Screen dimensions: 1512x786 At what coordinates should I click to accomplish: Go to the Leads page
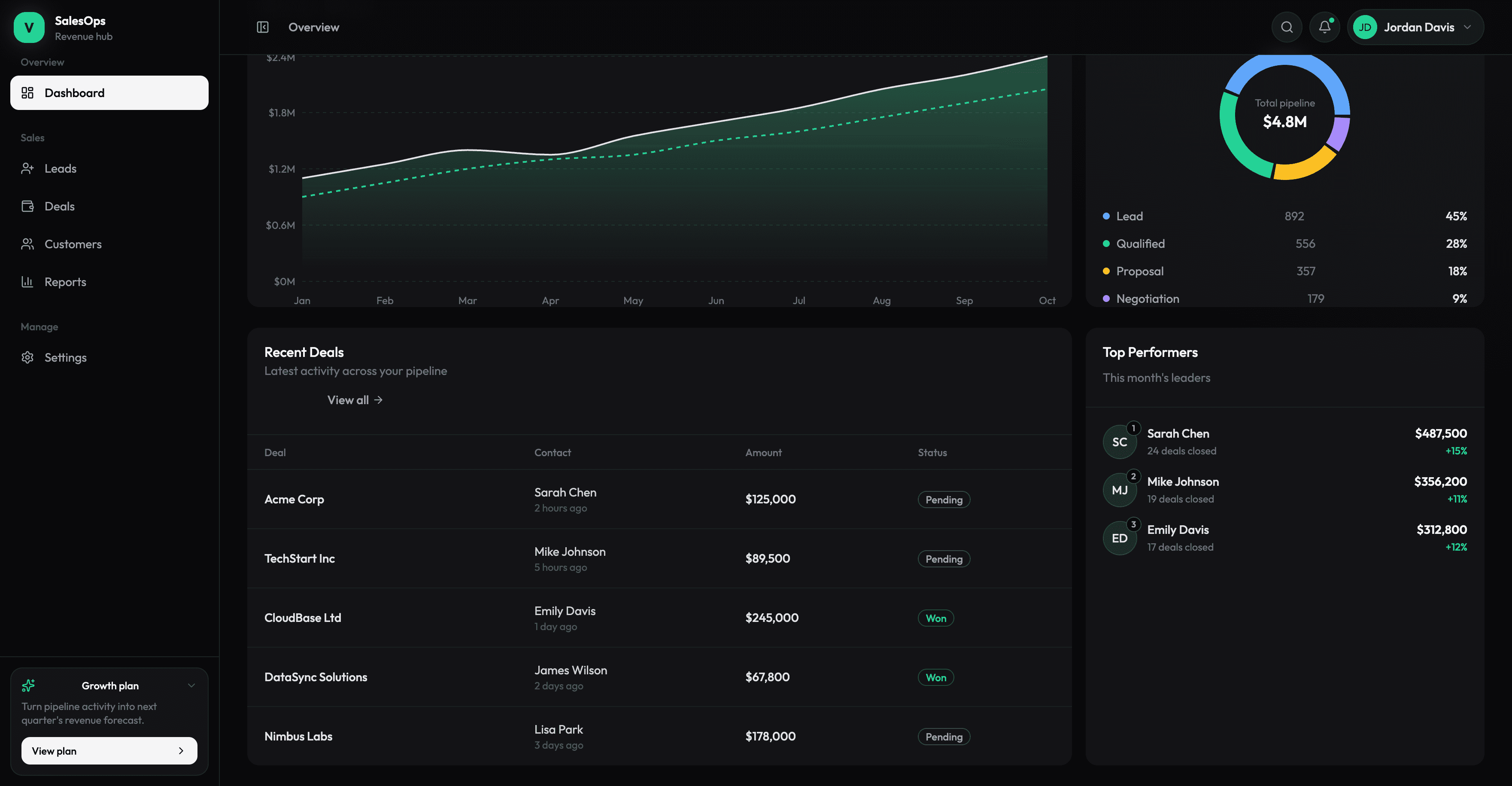click(109, 169)
